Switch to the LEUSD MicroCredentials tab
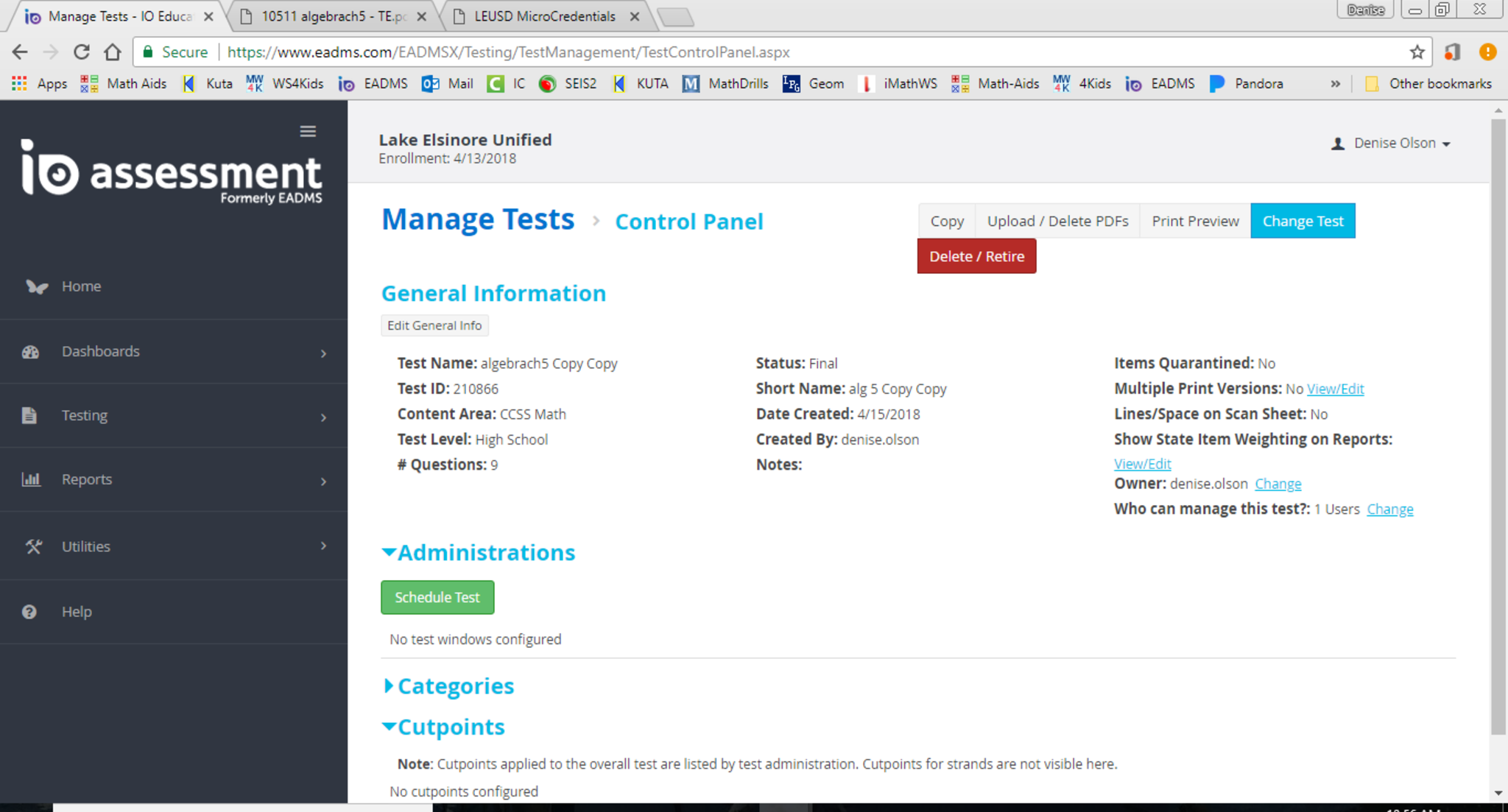The height and width of the screenshot is (812, 1508). (544, 16)
